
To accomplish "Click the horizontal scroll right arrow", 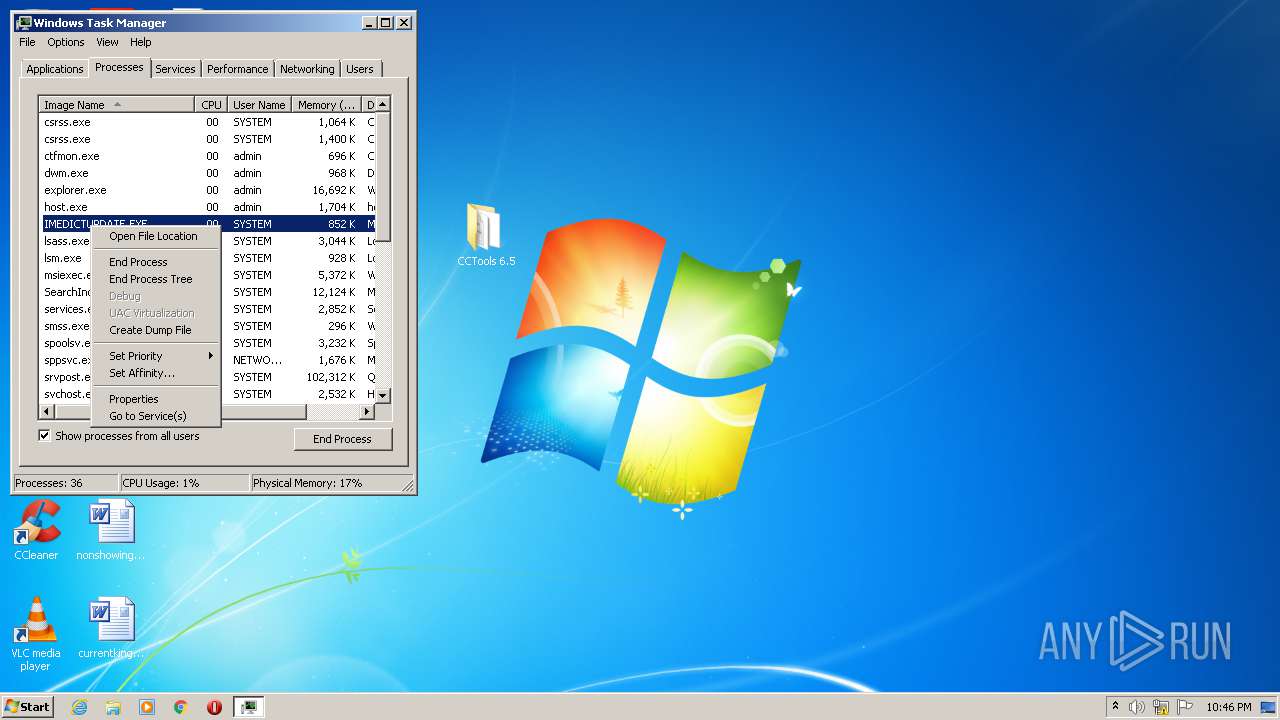I will pyautogui.click(x=368, y=411).
